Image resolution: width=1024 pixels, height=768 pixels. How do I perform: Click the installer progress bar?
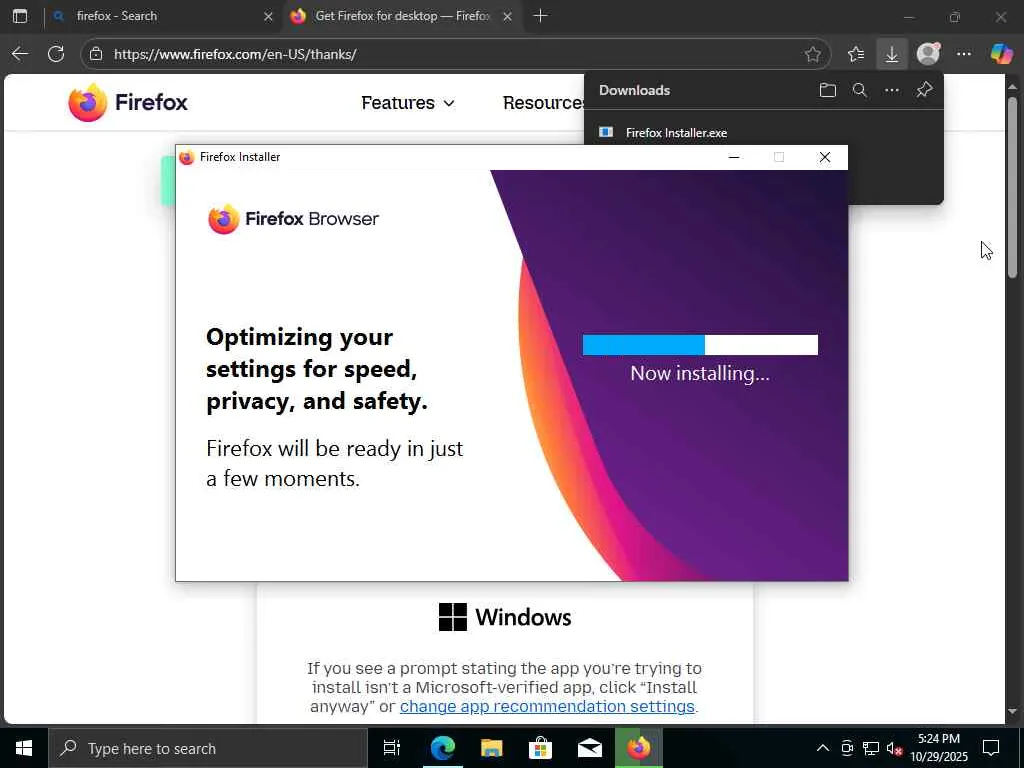pos(700,345)
